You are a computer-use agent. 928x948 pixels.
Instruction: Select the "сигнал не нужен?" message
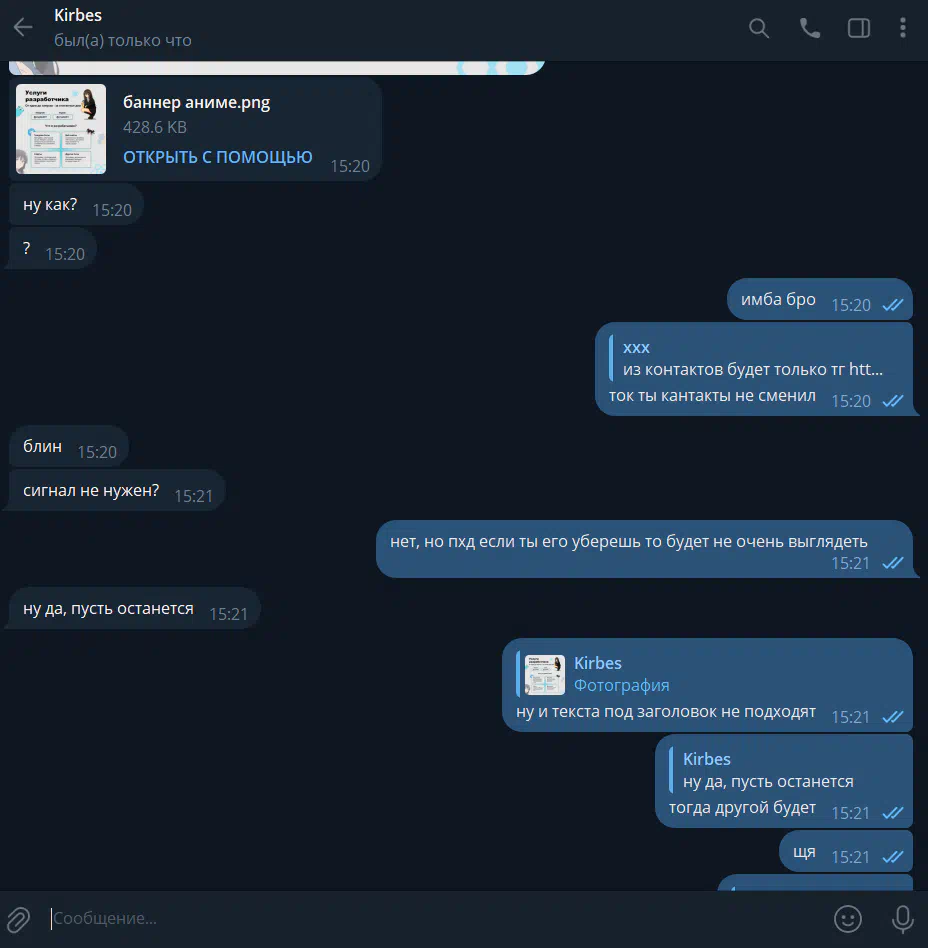click(x=115, y=490)
